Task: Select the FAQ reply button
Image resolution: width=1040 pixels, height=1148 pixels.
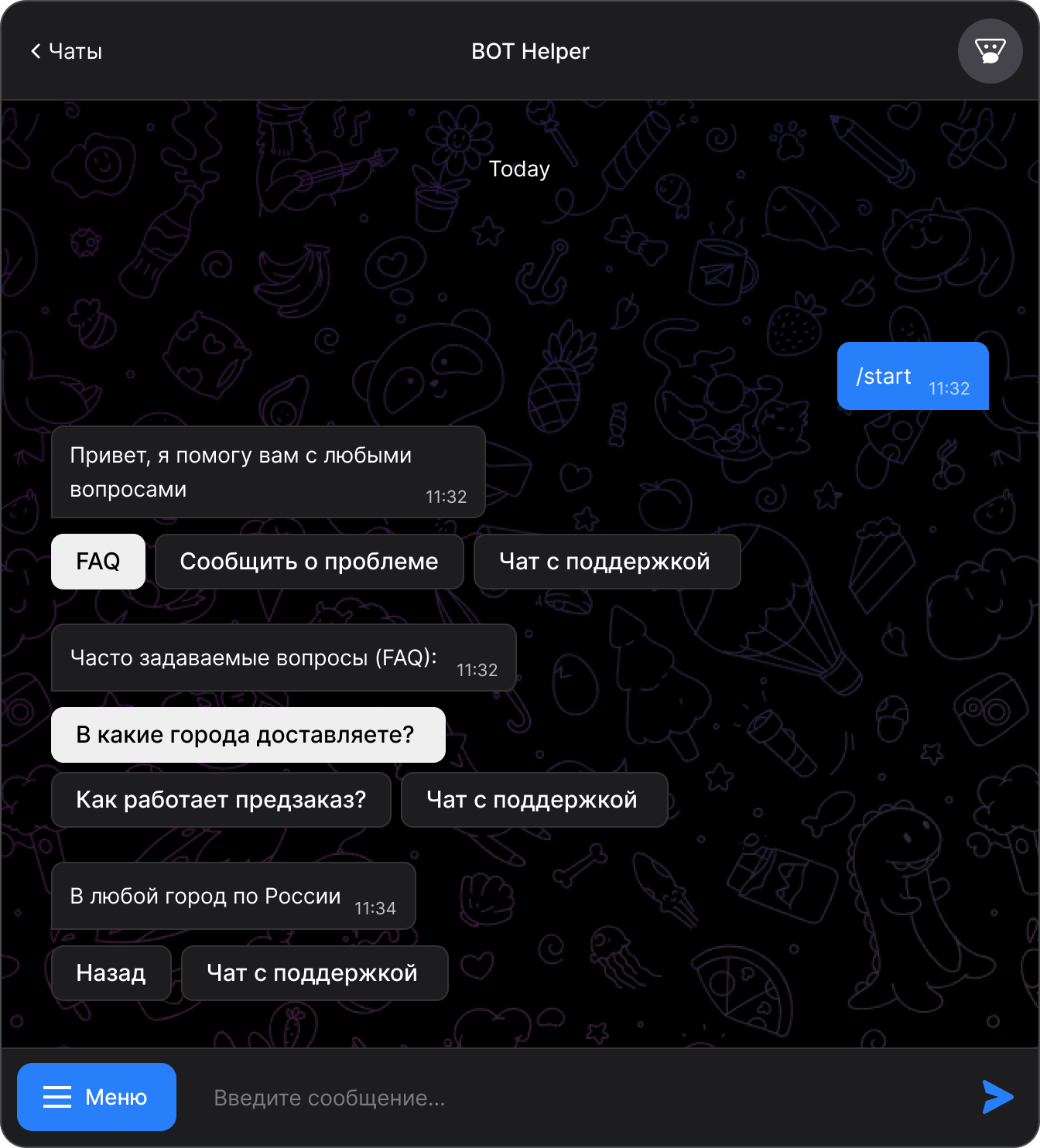Action: pyautogui.click(x=98, y=562)
